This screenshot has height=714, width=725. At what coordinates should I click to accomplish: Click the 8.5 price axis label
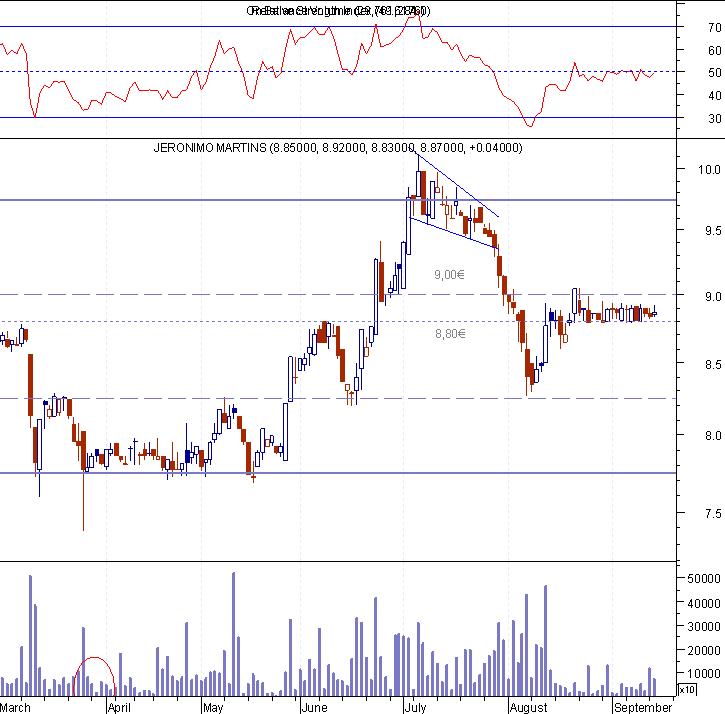[x=713, y=364]
